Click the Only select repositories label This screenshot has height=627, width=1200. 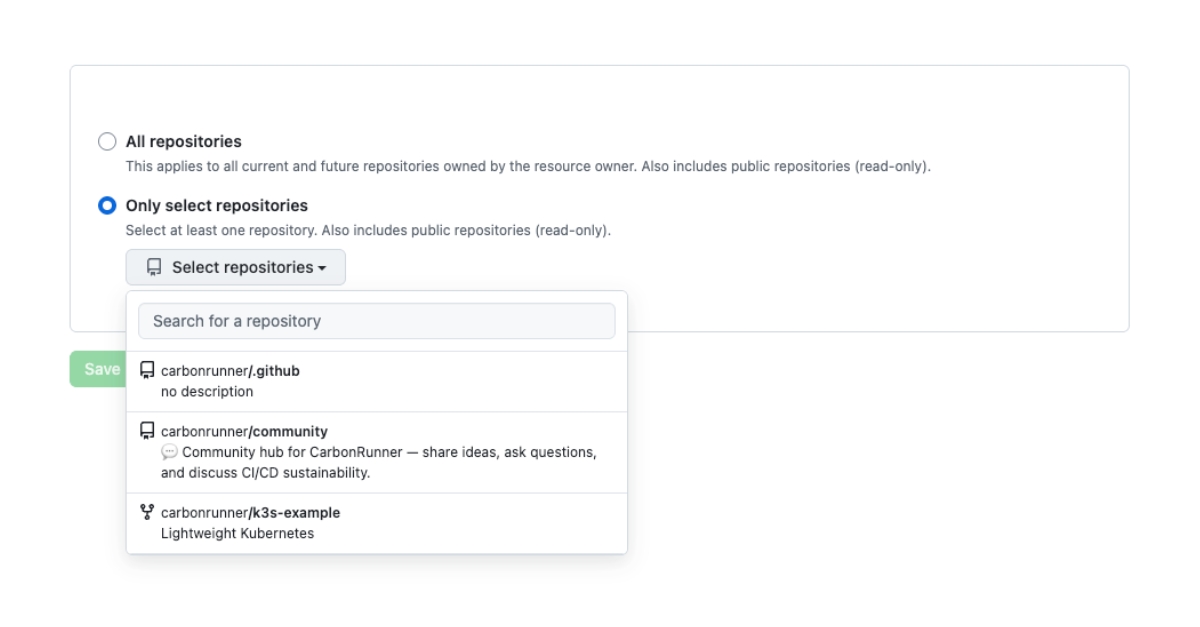216,206
